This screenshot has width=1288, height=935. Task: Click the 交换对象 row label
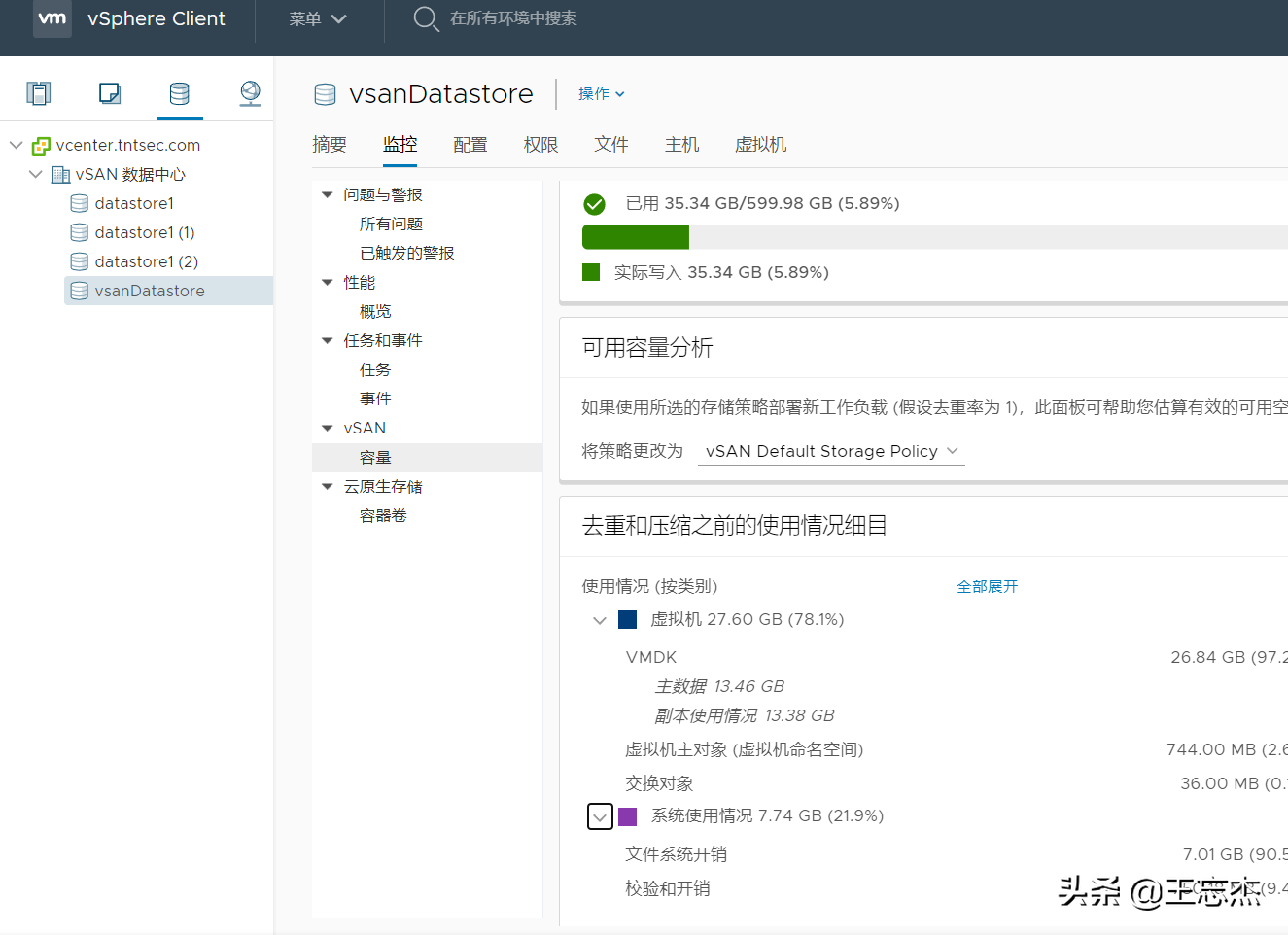point(659,783)
